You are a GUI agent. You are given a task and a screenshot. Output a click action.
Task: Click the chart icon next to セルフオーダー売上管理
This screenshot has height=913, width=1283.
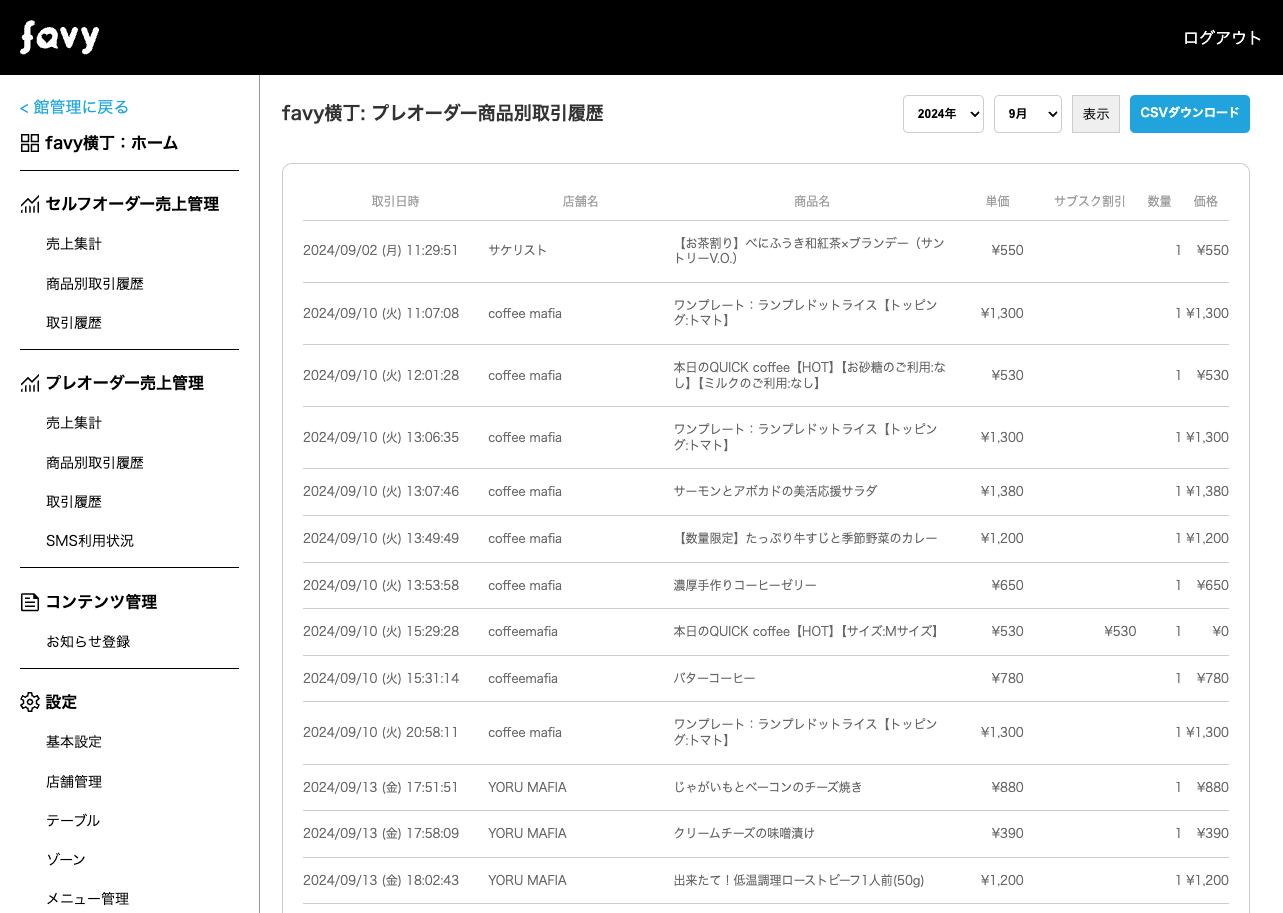30,204
